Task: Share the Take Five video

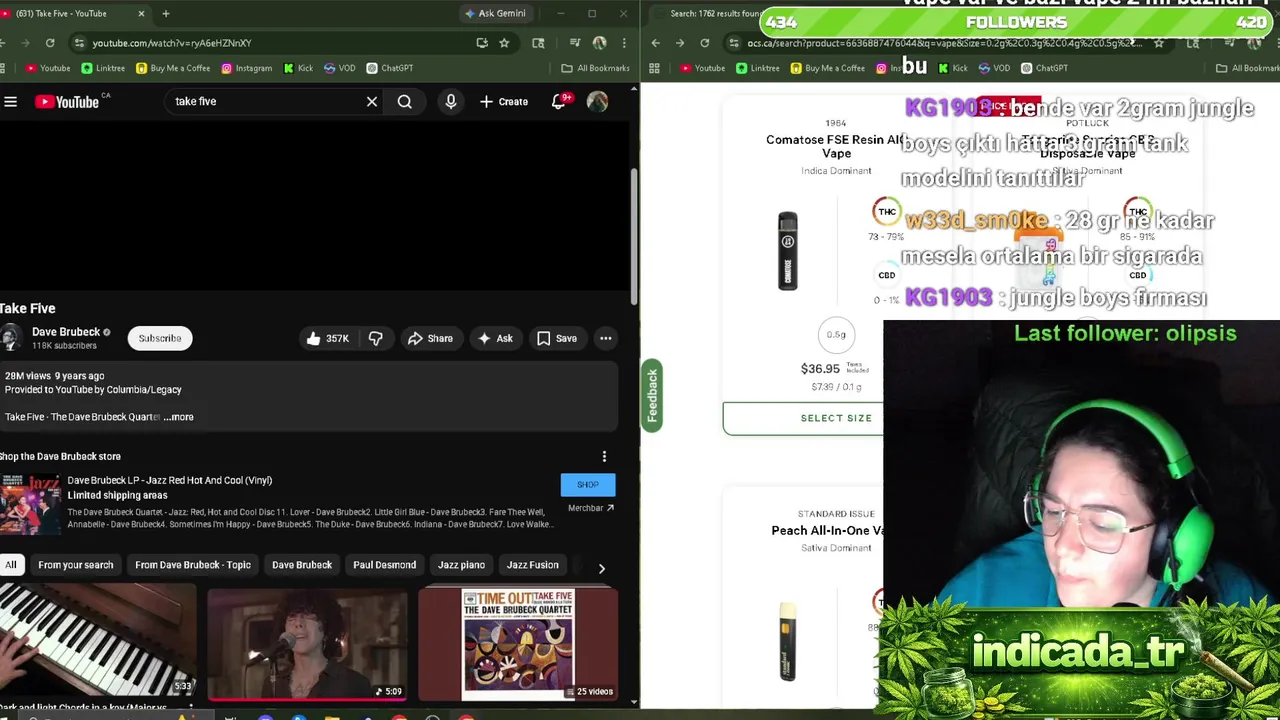Action: pyautogui.click(x=430, y=338)
